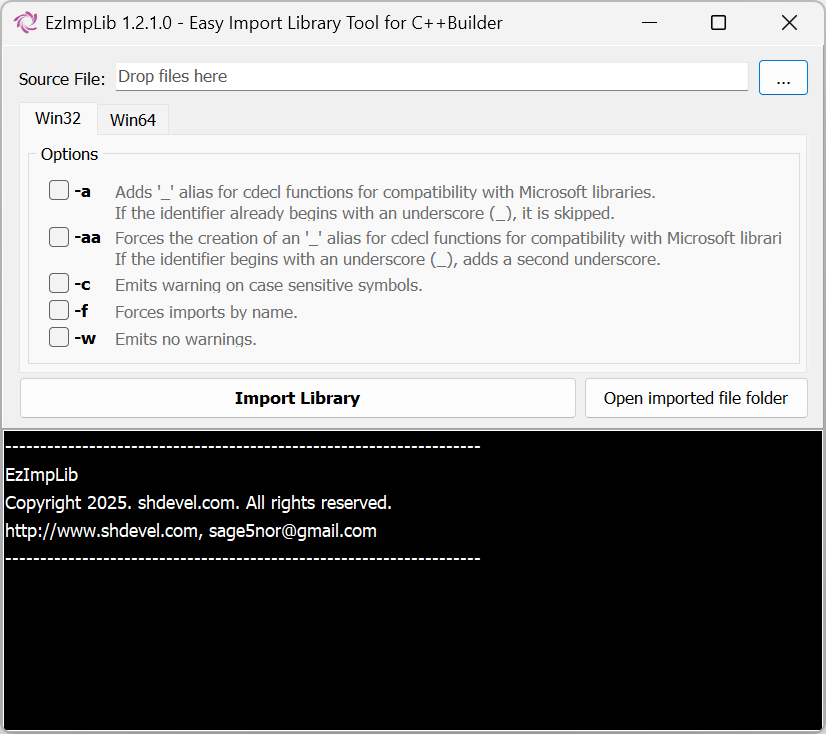
Task: Enable the -a option checkbox
Action: pyautogui.click(x=59, y=190)
